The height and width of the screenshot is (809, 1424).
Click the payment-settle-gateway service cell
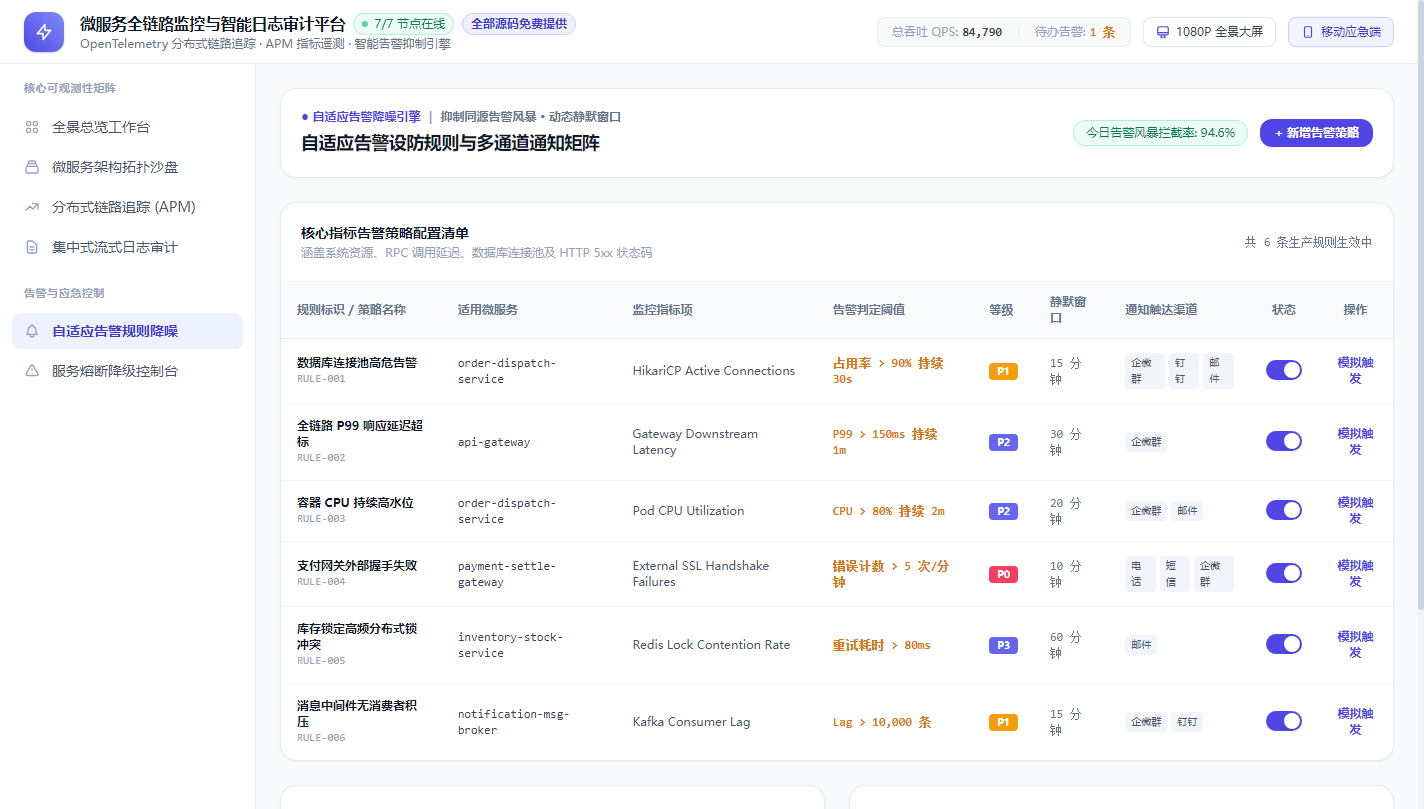[x=507, y=574]
